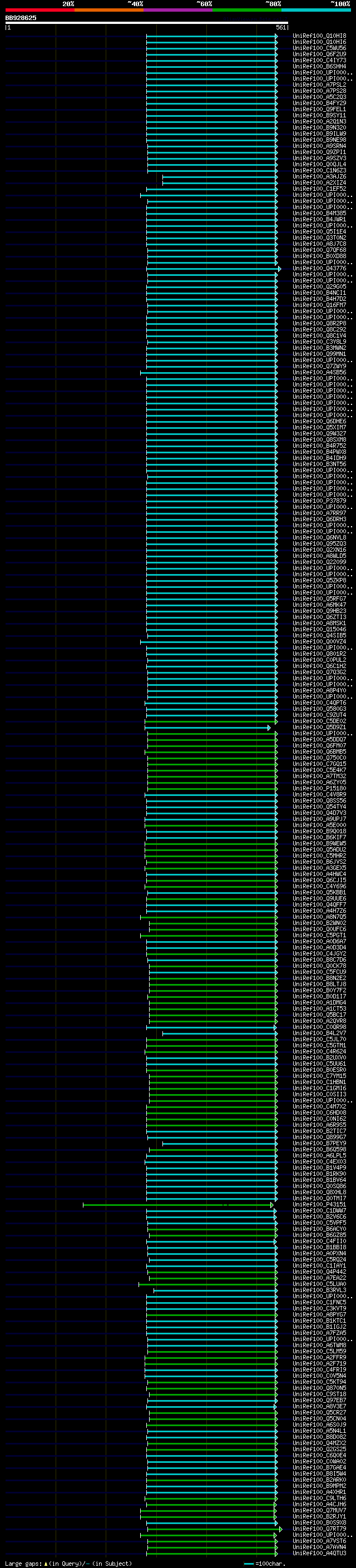Select the UniRef100_Q8C292 label

coord(319,329)
